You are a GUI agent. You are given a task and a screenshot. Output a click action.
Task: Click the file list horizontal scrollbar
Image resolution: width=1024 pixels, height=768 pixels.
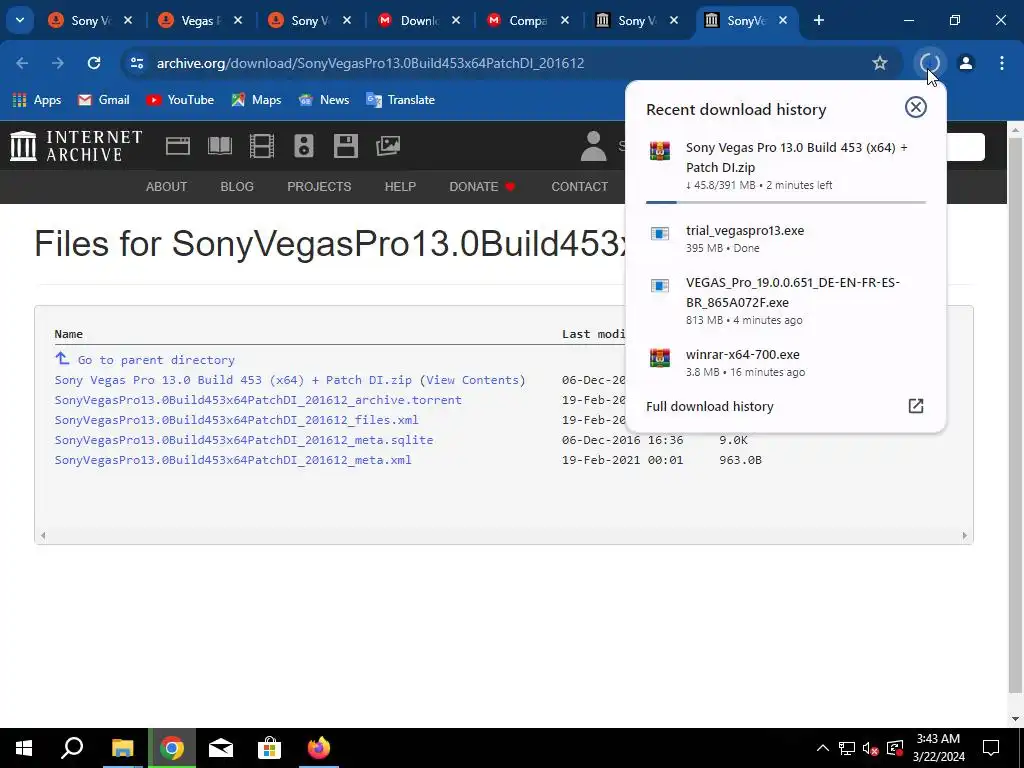pyautogui.click(x=504, y=536)
